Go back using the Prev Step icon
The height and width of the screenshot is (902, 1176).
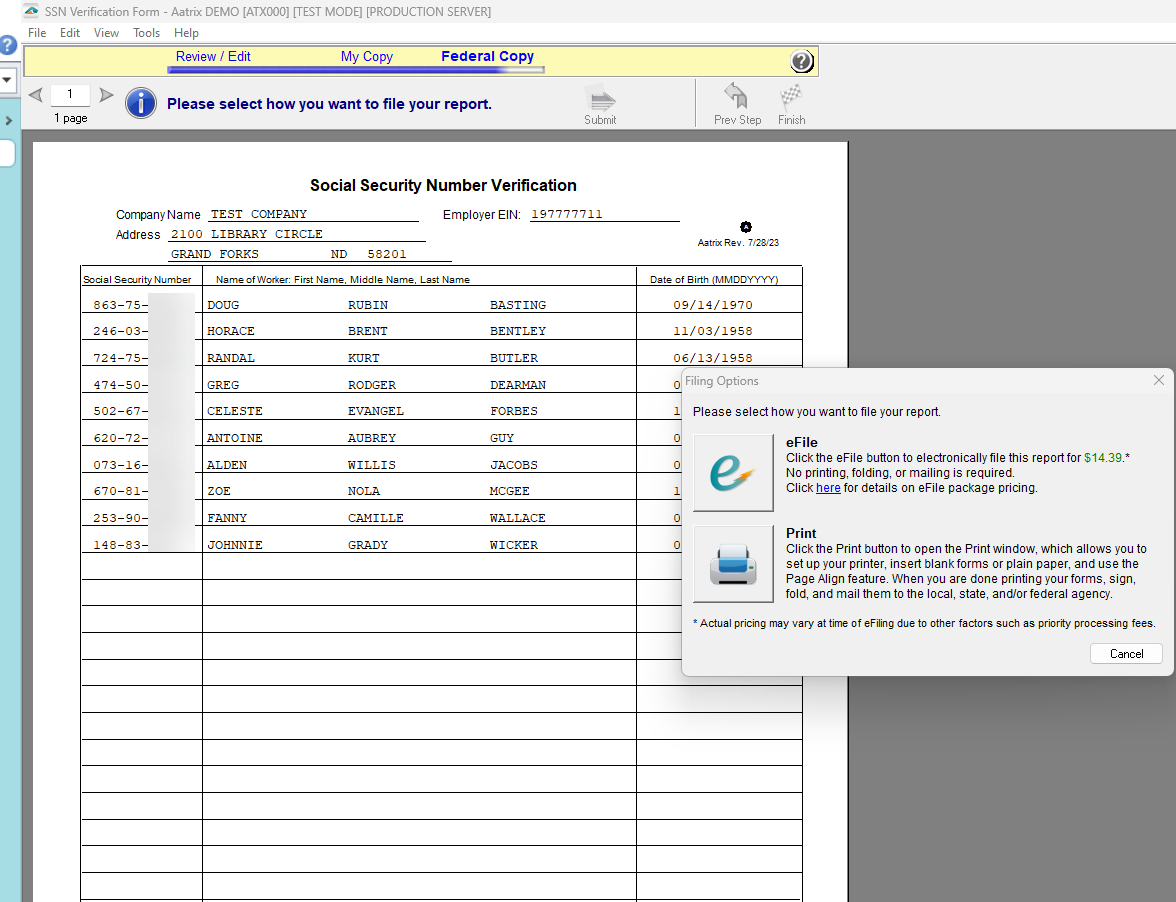coord(737,98)
